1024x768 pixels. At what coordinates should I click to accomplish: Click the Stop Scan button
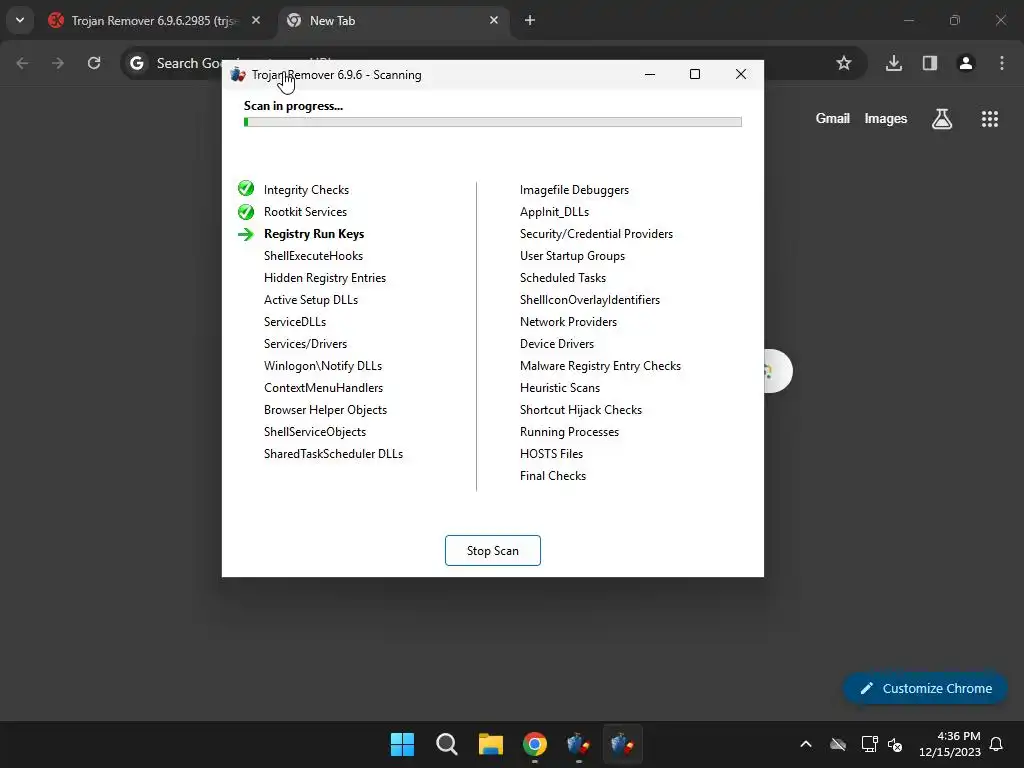tap(492, 551)
